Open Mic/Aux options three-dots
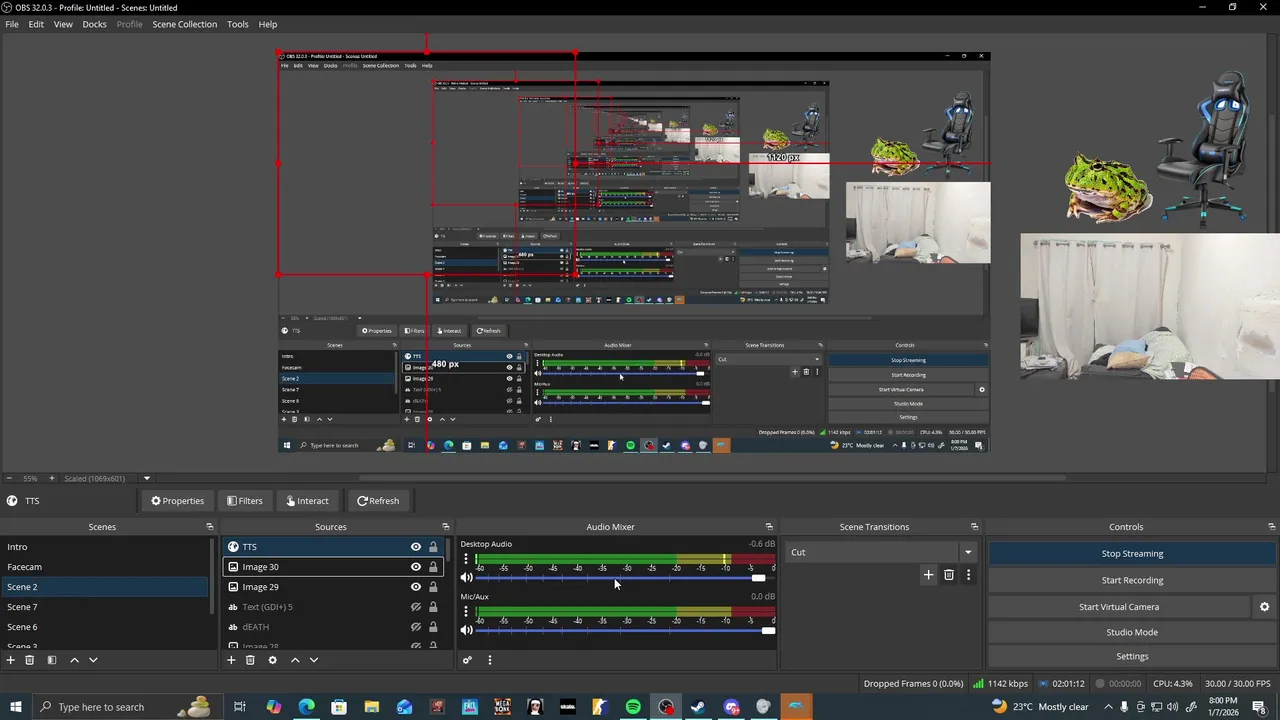Screen dimensions: 1280x720 [x=465, y=611]
